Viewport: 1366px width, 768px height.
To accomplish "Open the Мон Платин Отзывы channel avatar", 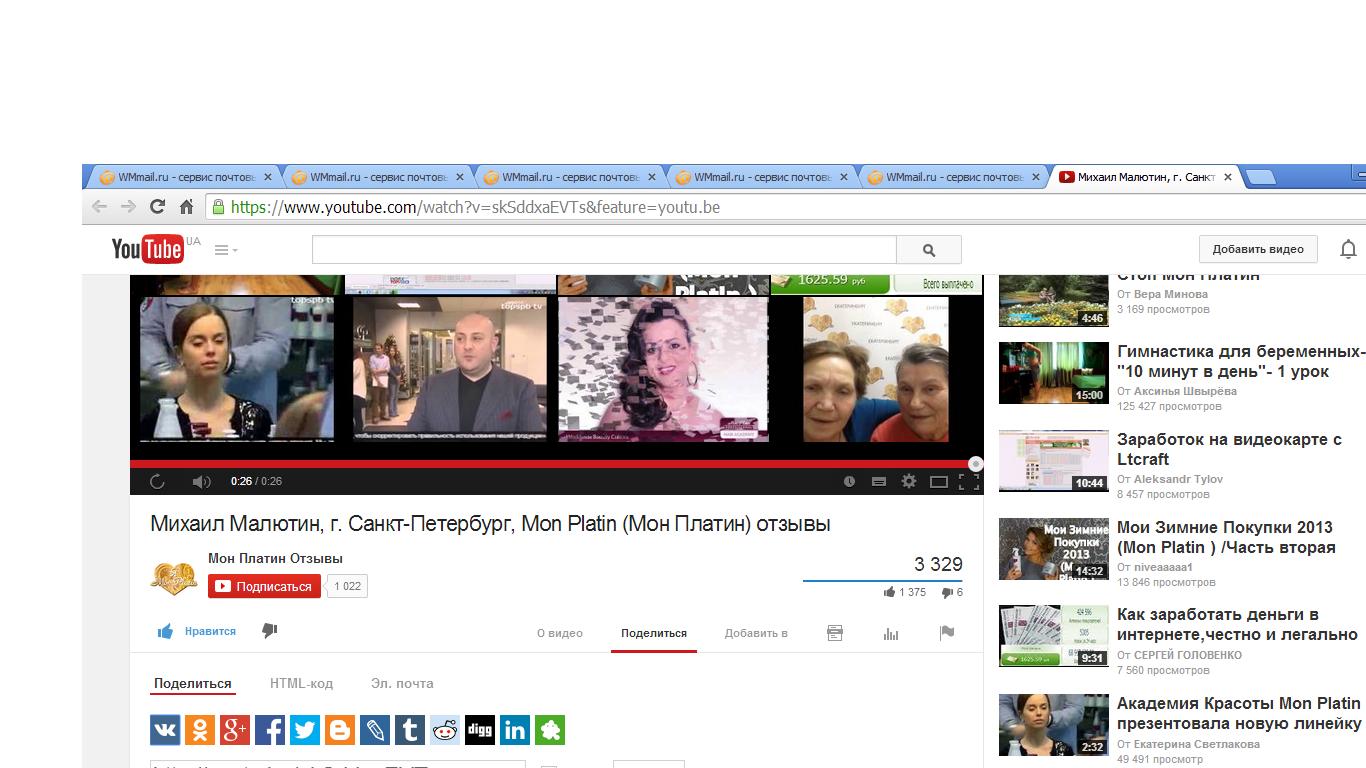I will (x=174, y=577).
